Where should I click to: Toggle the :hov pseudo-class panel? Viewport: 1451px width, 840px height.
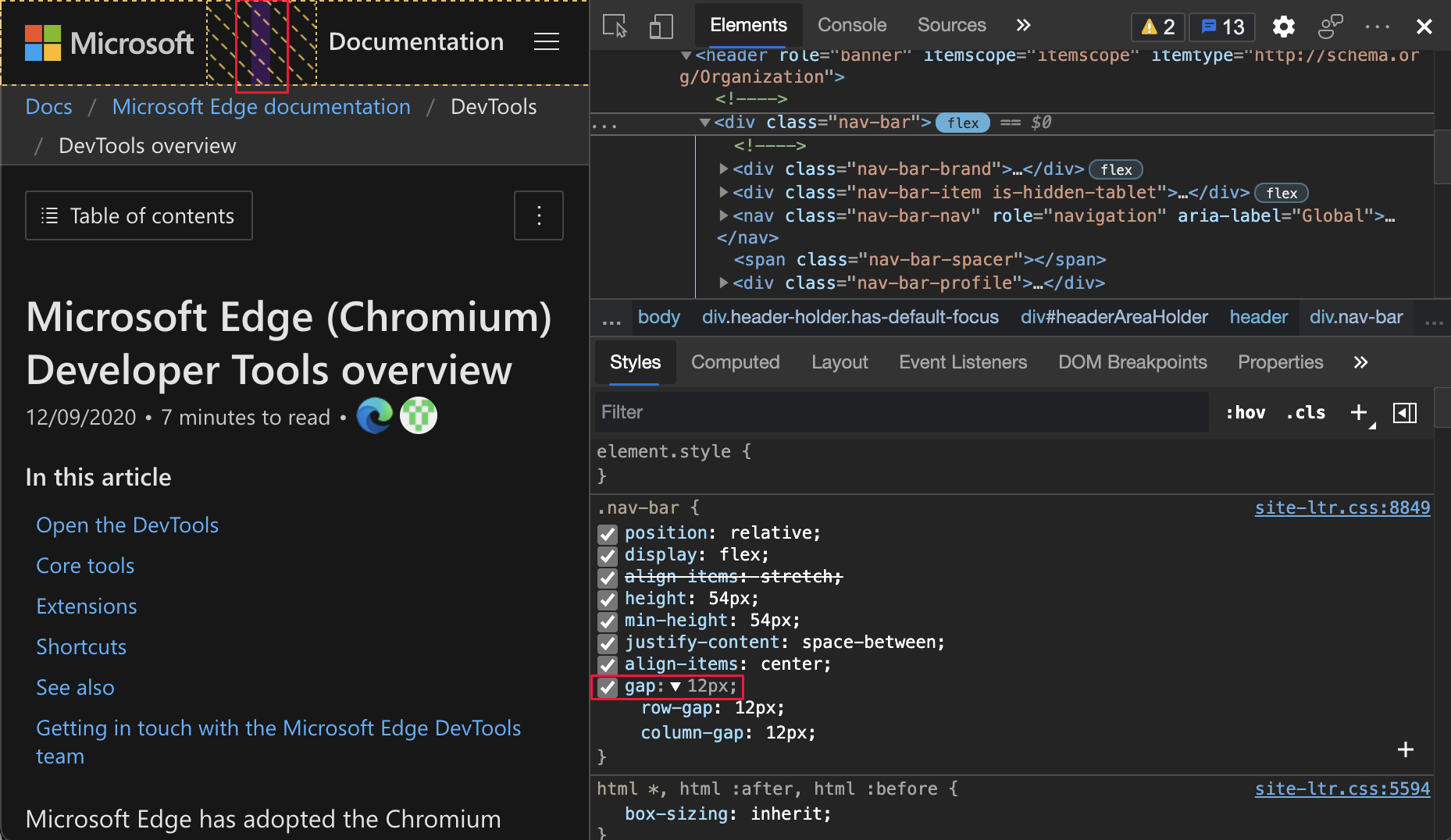point(1246,412)
